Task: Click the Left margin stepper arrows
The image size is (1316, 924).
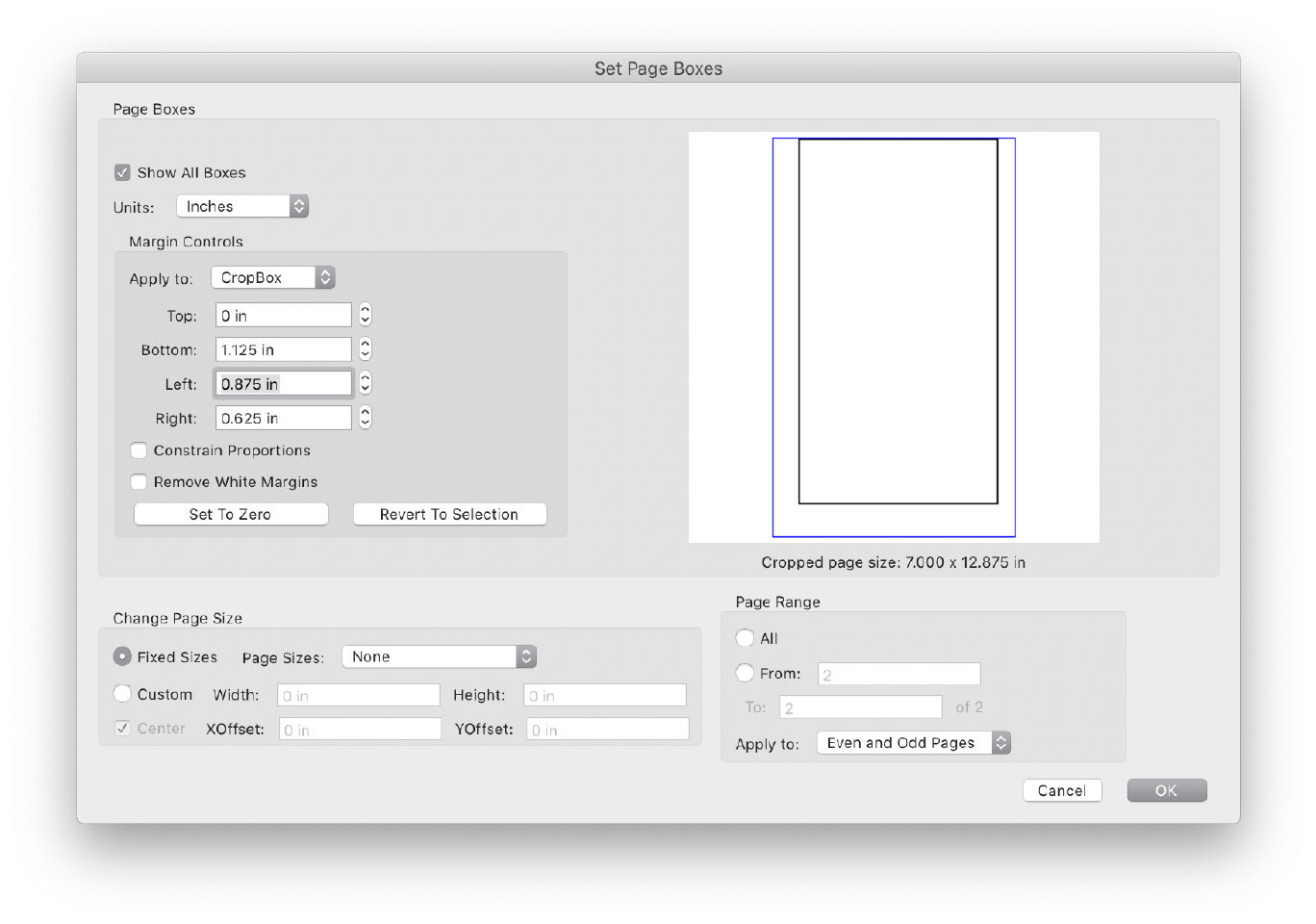Action: (366, 383)
